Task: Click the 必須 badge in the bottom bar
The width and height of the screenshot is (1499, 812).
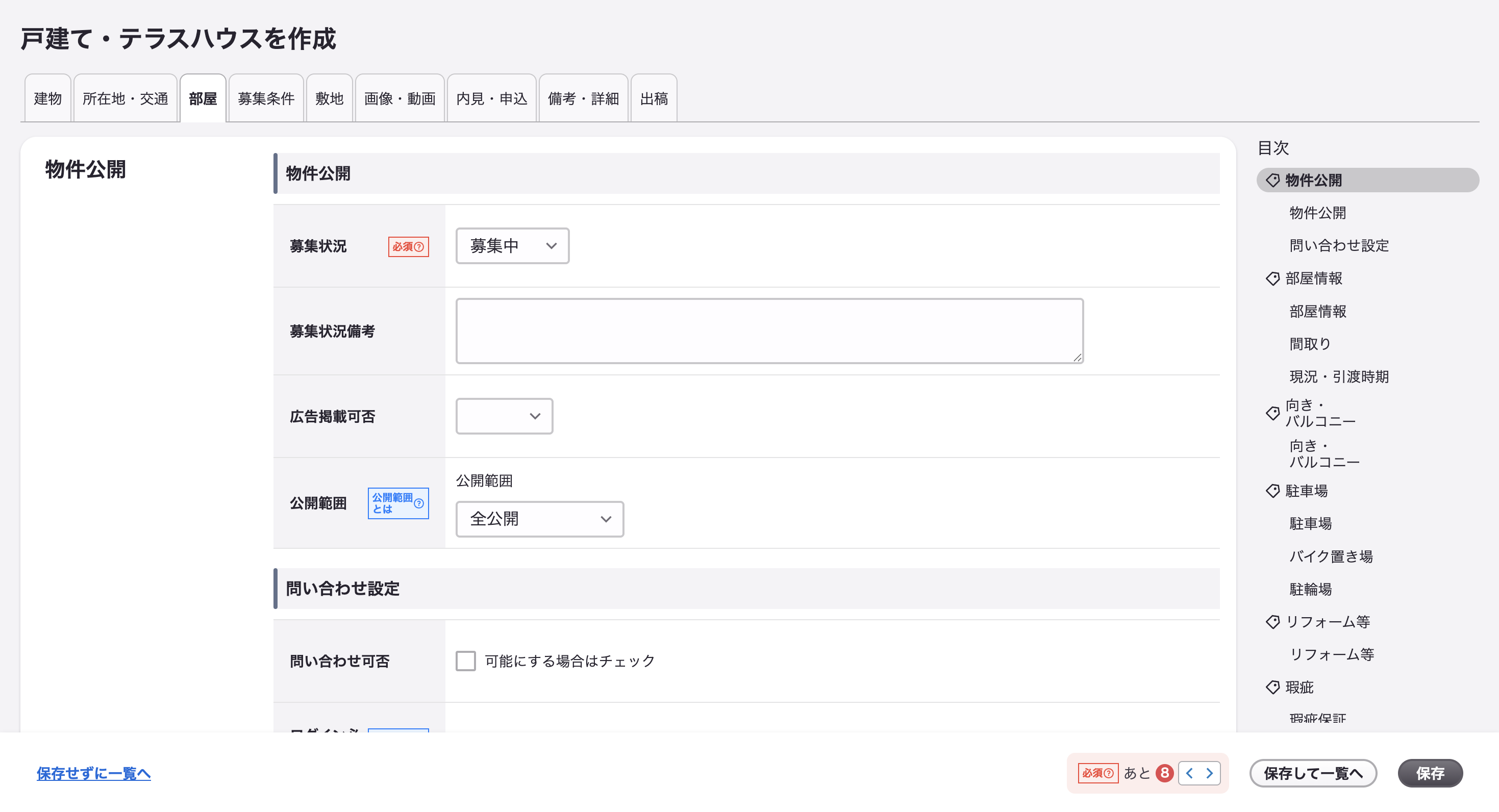Action: 1097,773
